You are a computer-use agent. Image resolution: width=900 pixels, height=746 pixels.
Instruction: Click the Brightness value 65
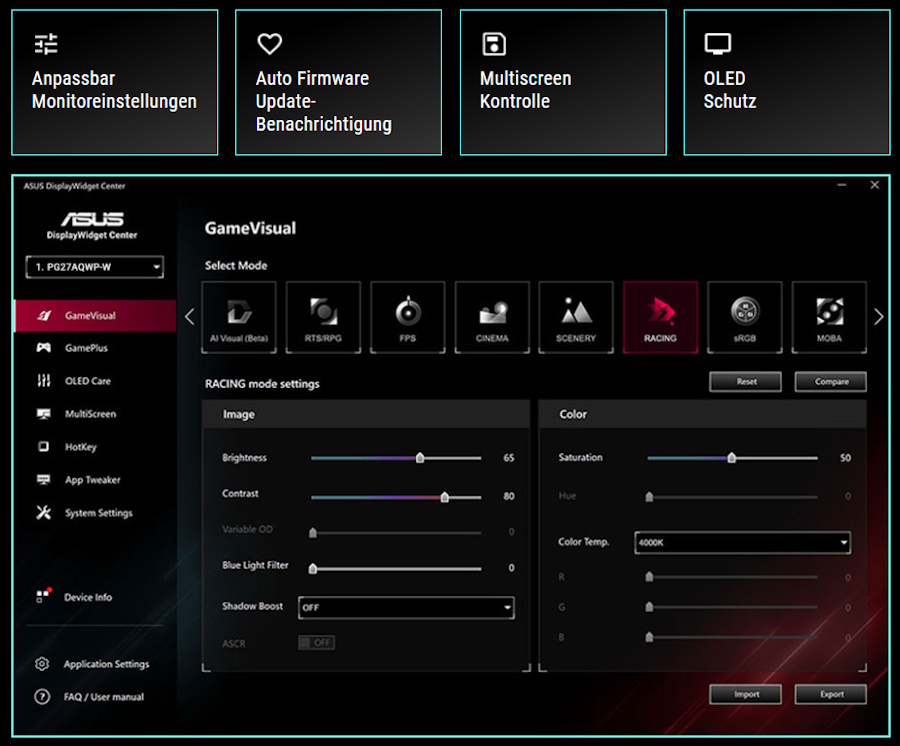509,457
